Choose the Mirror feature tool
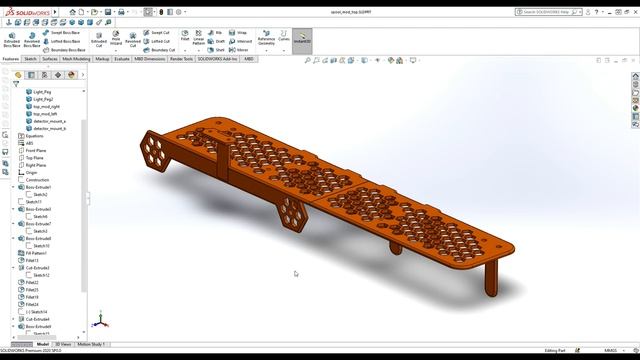Screen dimensions: 640x360 pos(238,50)
